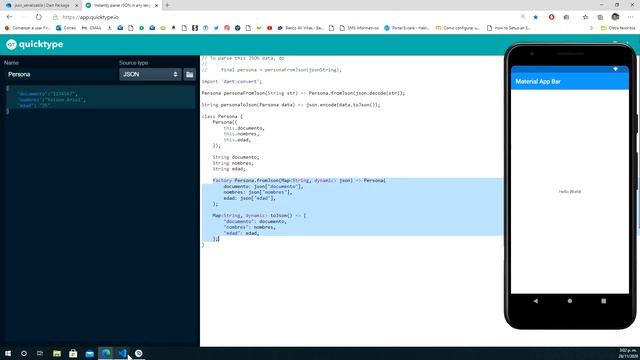Open the Correo bookmark
640x360 pixels.
(x=66, y=28)
